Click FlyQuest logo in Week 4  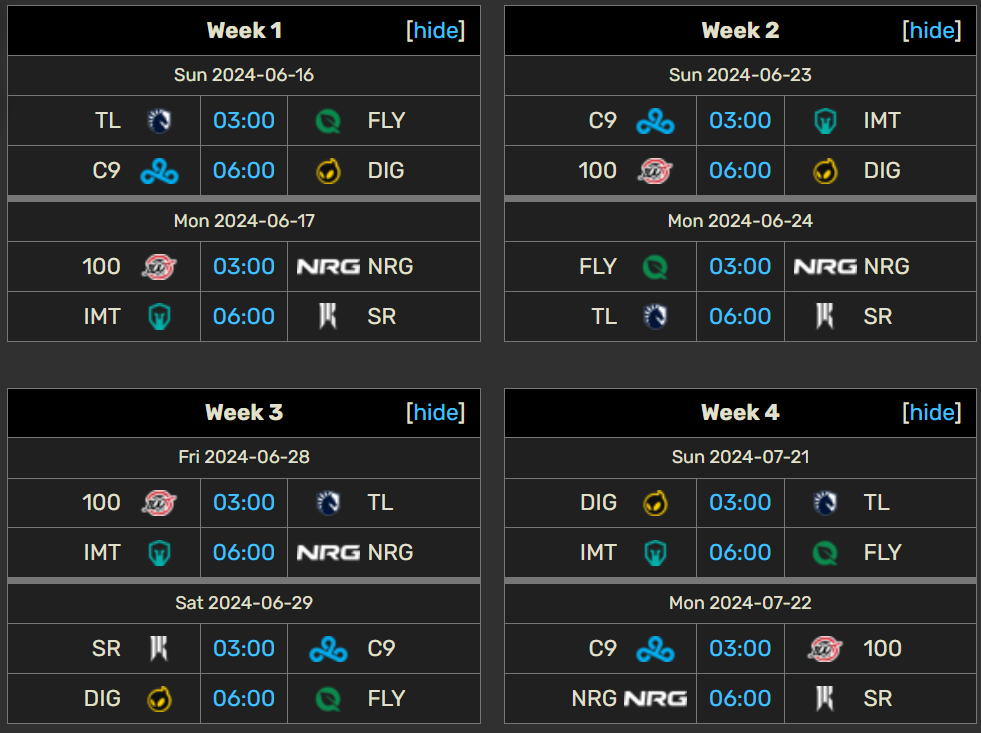824,553
